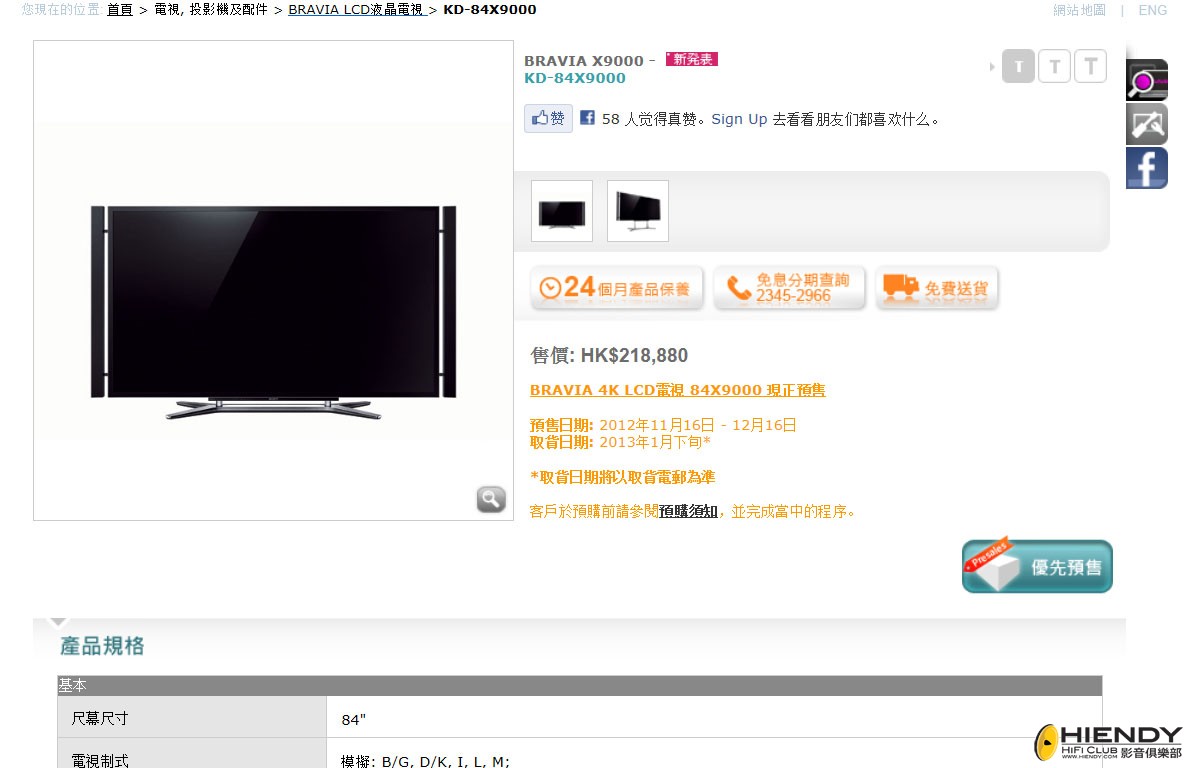This screenshot has height=768, width=1188.
Task: Click the 尺幕尺寸 specification row label
Action: coord(100,718)
